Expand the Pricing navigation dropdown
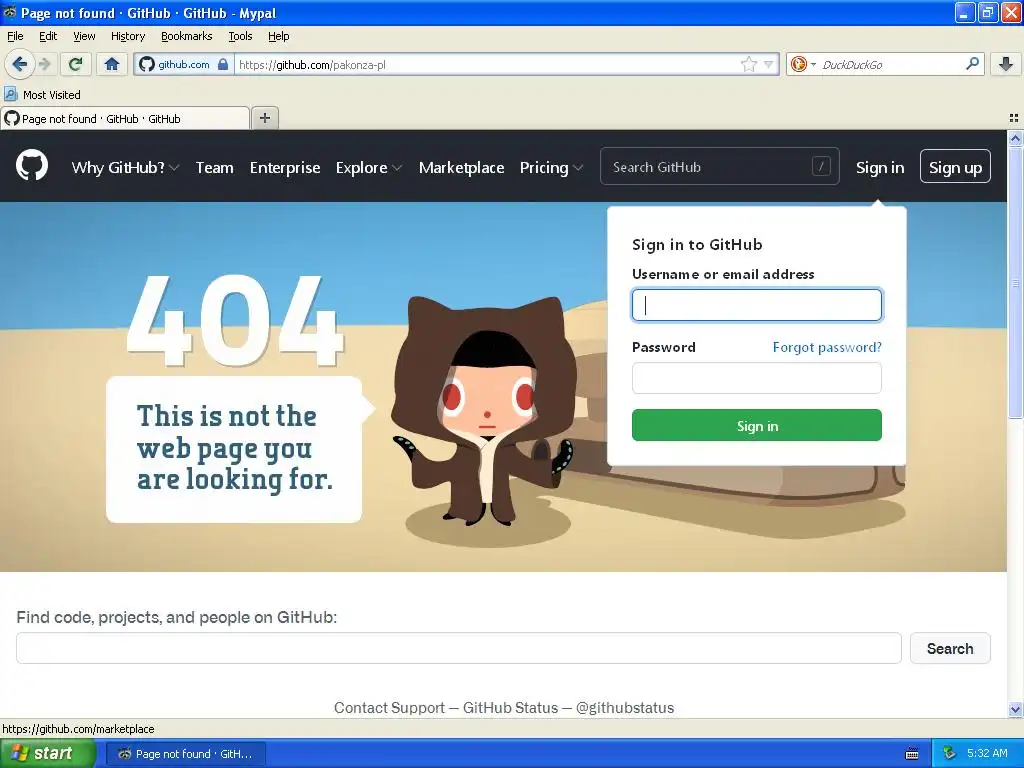Image resolution: width=1024 pixels, height=768 pixels. click(551, 168)
